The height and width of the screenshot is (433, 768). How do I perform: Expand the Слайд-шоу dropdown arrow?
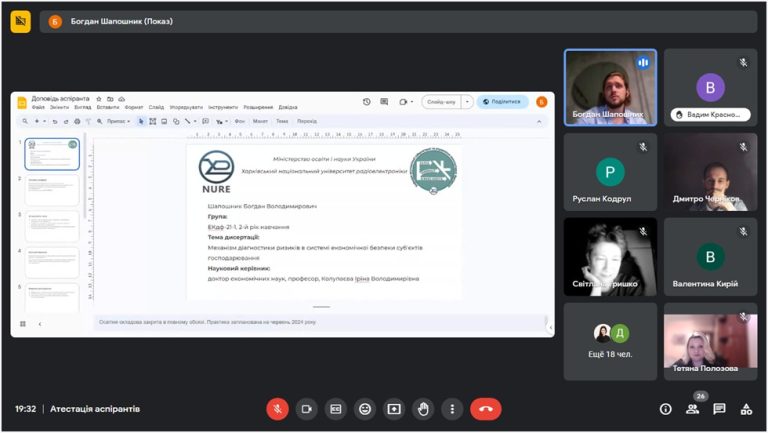point(467,102)
